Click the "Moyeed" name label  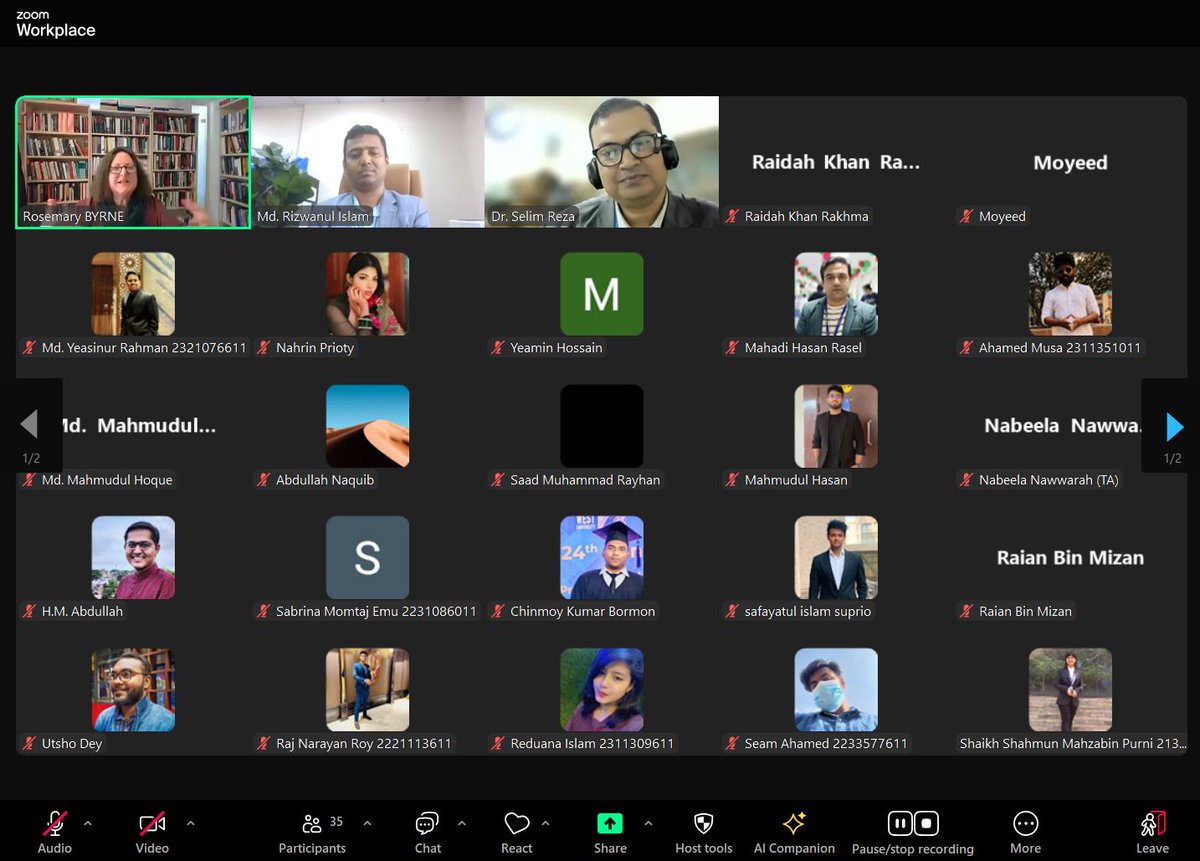(1002, 216)
